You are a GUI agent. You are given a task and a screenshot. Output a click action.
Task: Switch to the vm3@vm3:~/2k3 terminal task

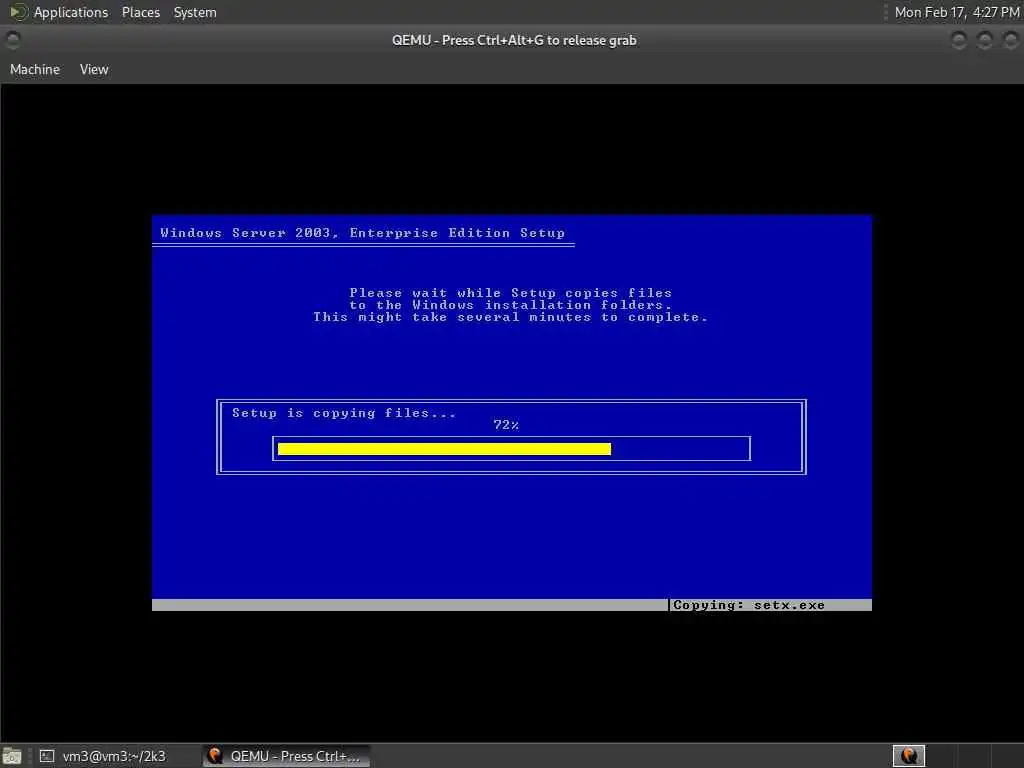(x=103, y=756)
